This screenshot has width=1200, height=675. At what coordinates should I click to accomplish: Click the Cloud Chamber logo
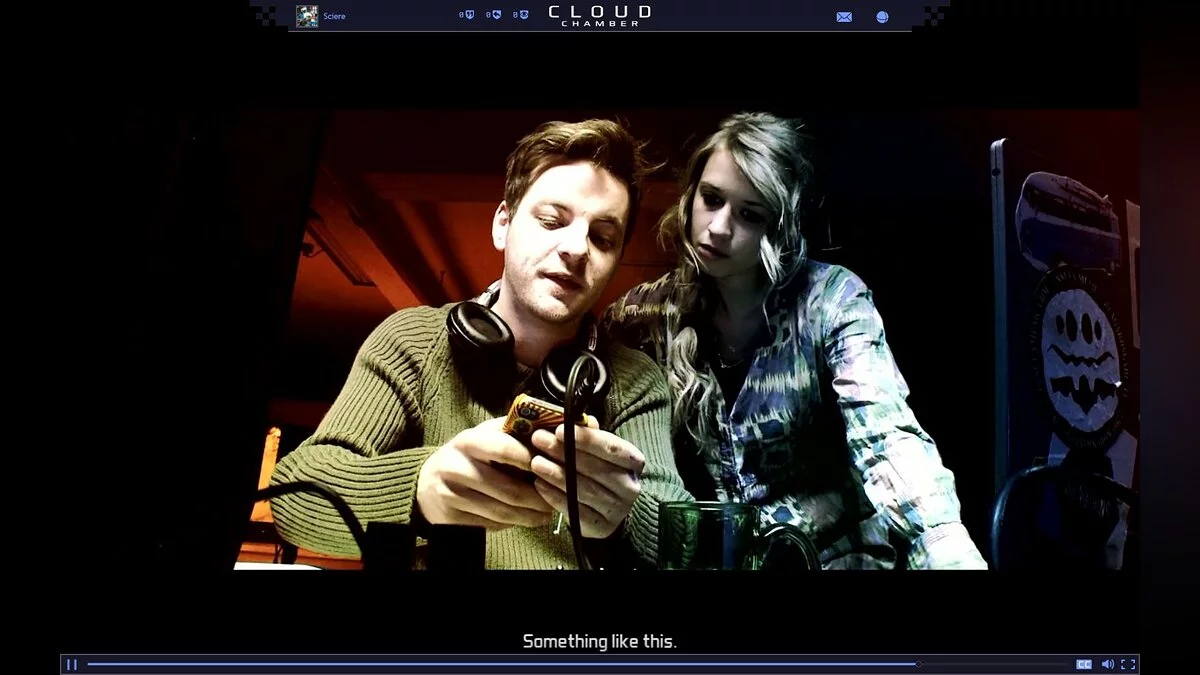point(600,15)
